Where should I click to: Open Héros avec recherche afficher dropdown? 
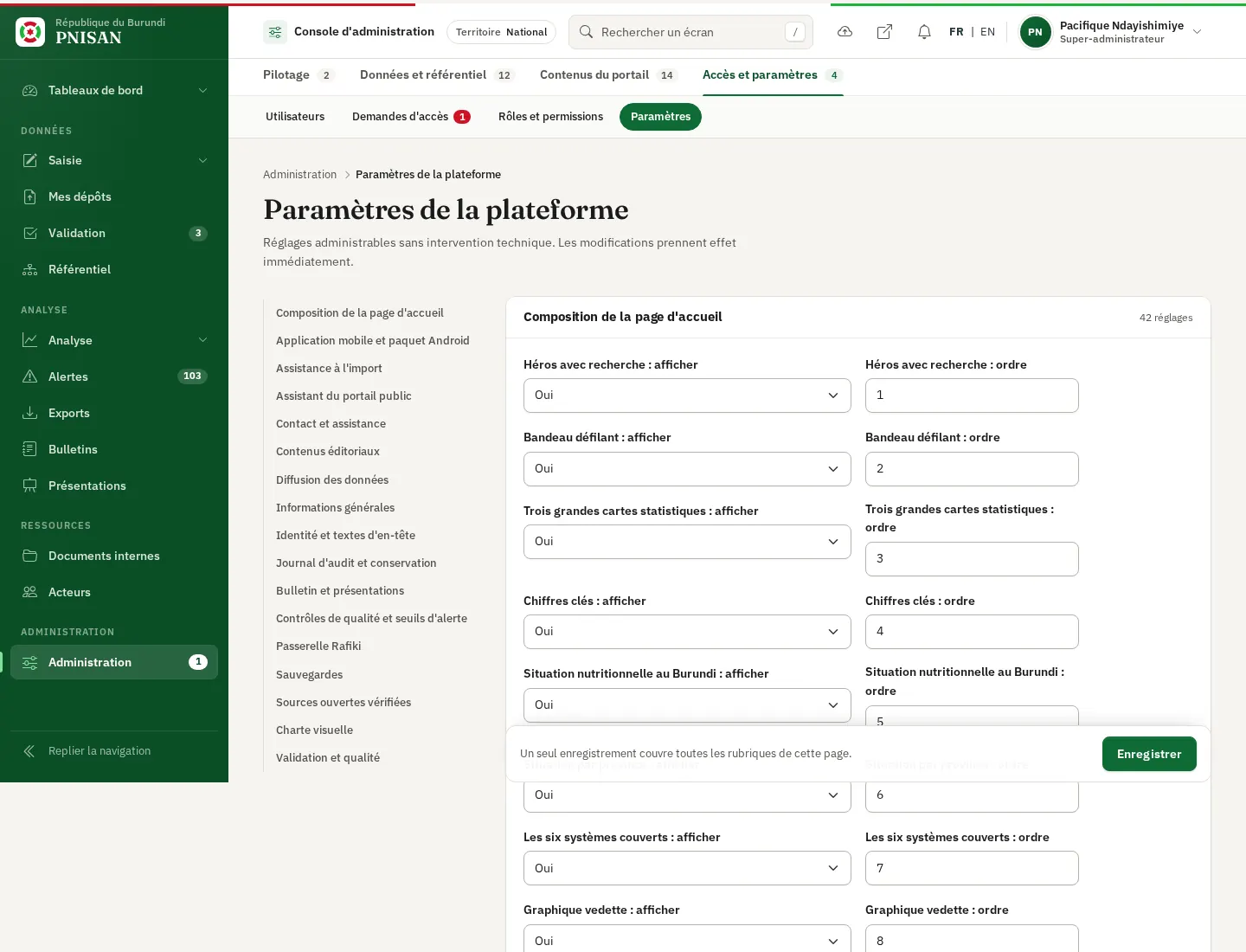click(687, 396)
